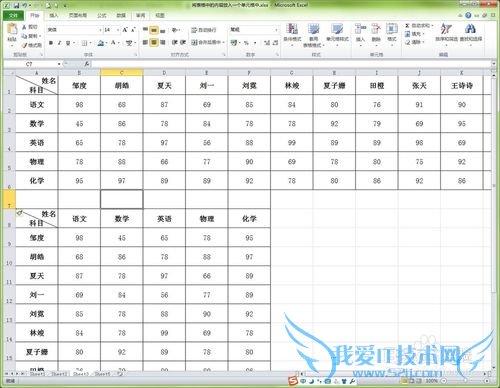
Task: Click the decrease indent icon
Action: coord(175,42)
